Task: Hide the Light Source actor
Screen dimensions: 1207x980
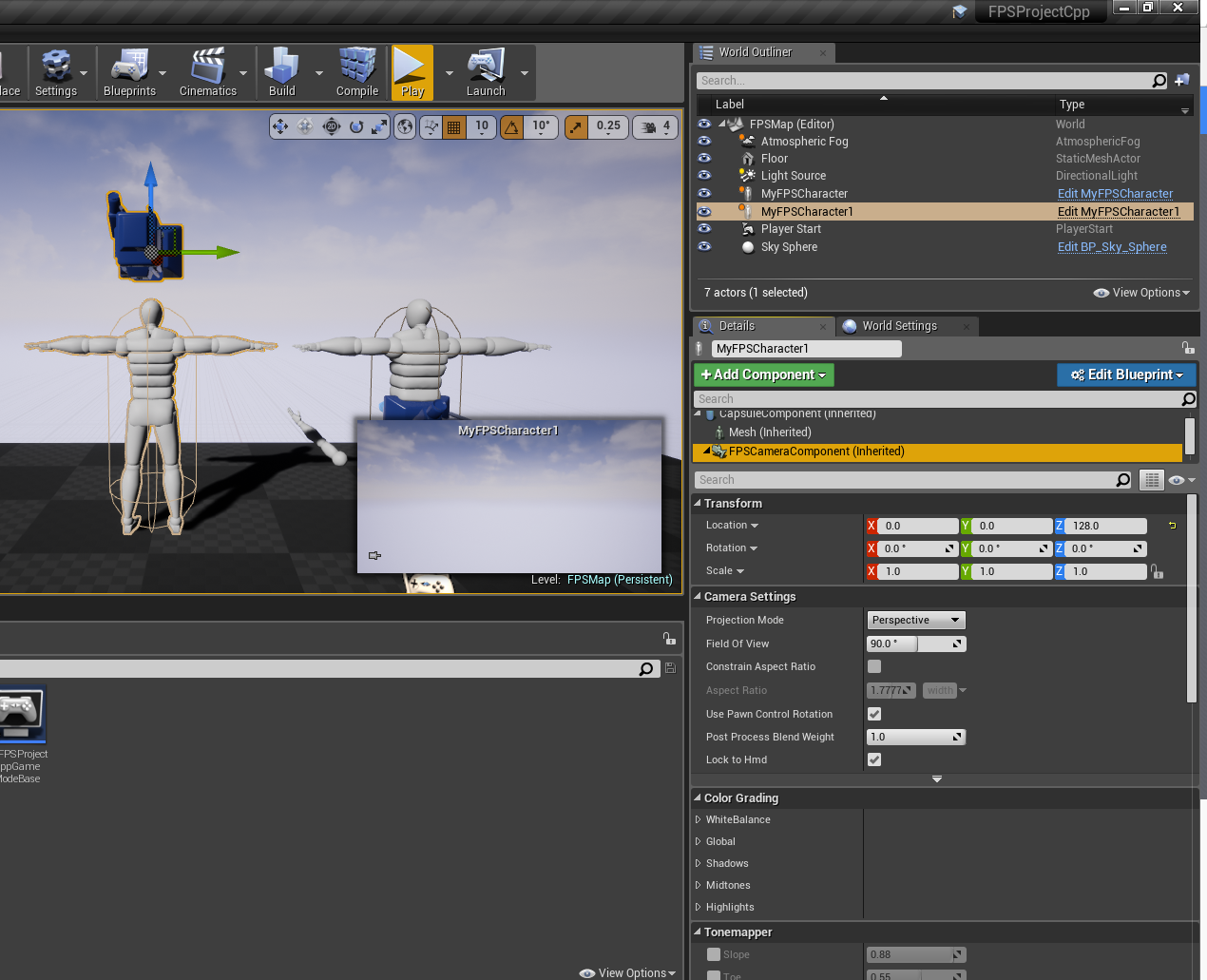Action: point(704,175)
